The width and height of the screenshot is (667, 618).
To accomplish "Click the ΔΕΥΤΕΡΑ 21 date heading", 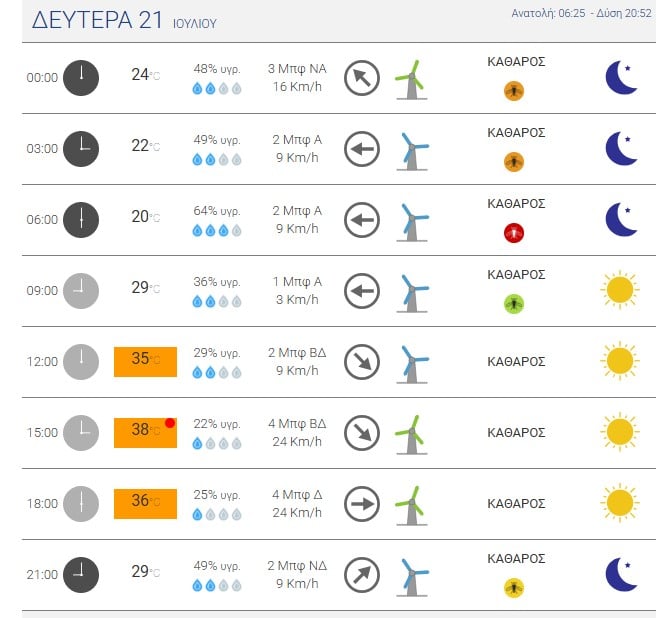I will pos(97,20).
